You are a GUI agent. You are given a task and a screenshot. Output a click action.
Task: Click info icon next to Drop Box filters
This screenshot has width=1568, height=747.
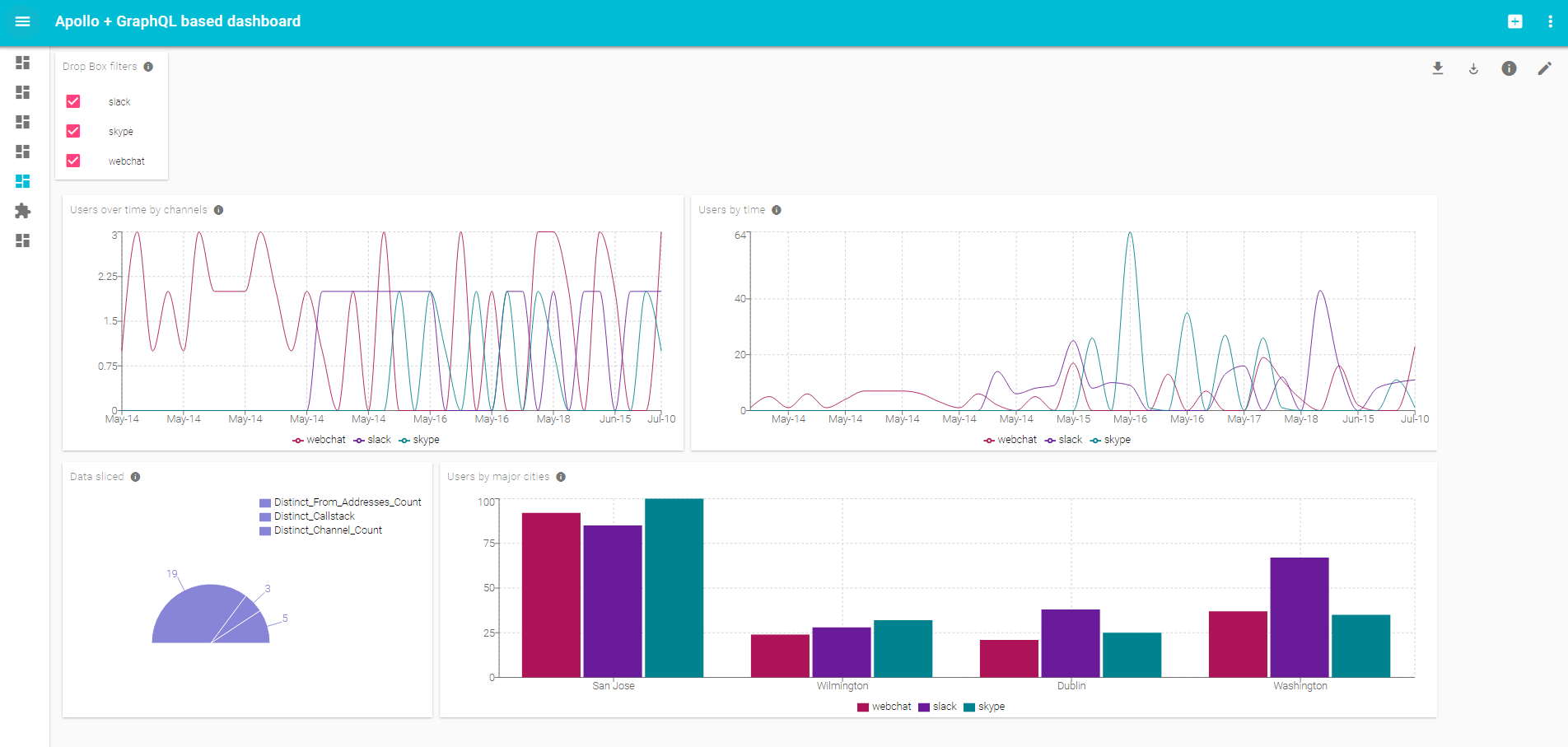148,67
